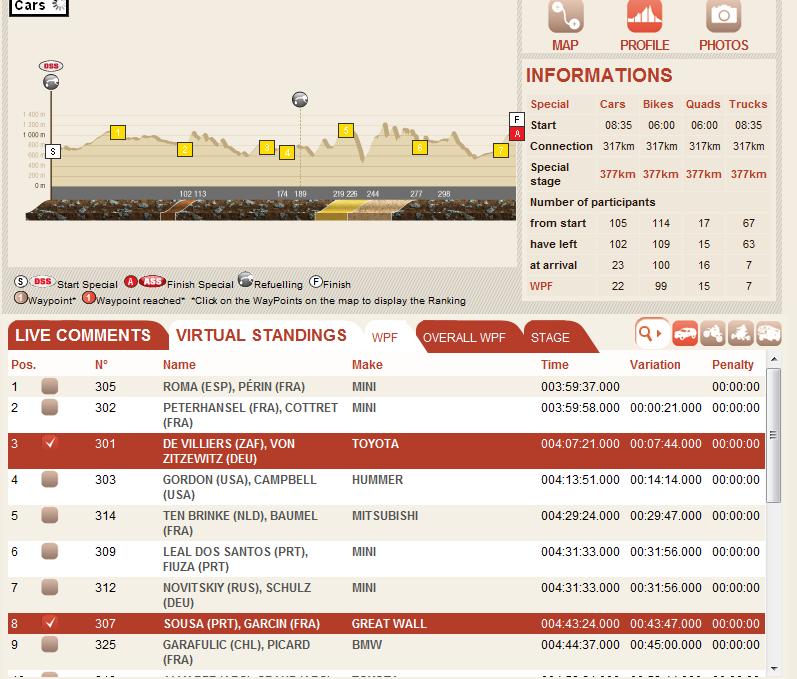Open the stage PROFILE icon
797x679 pixels.
[x=644, y=17]
